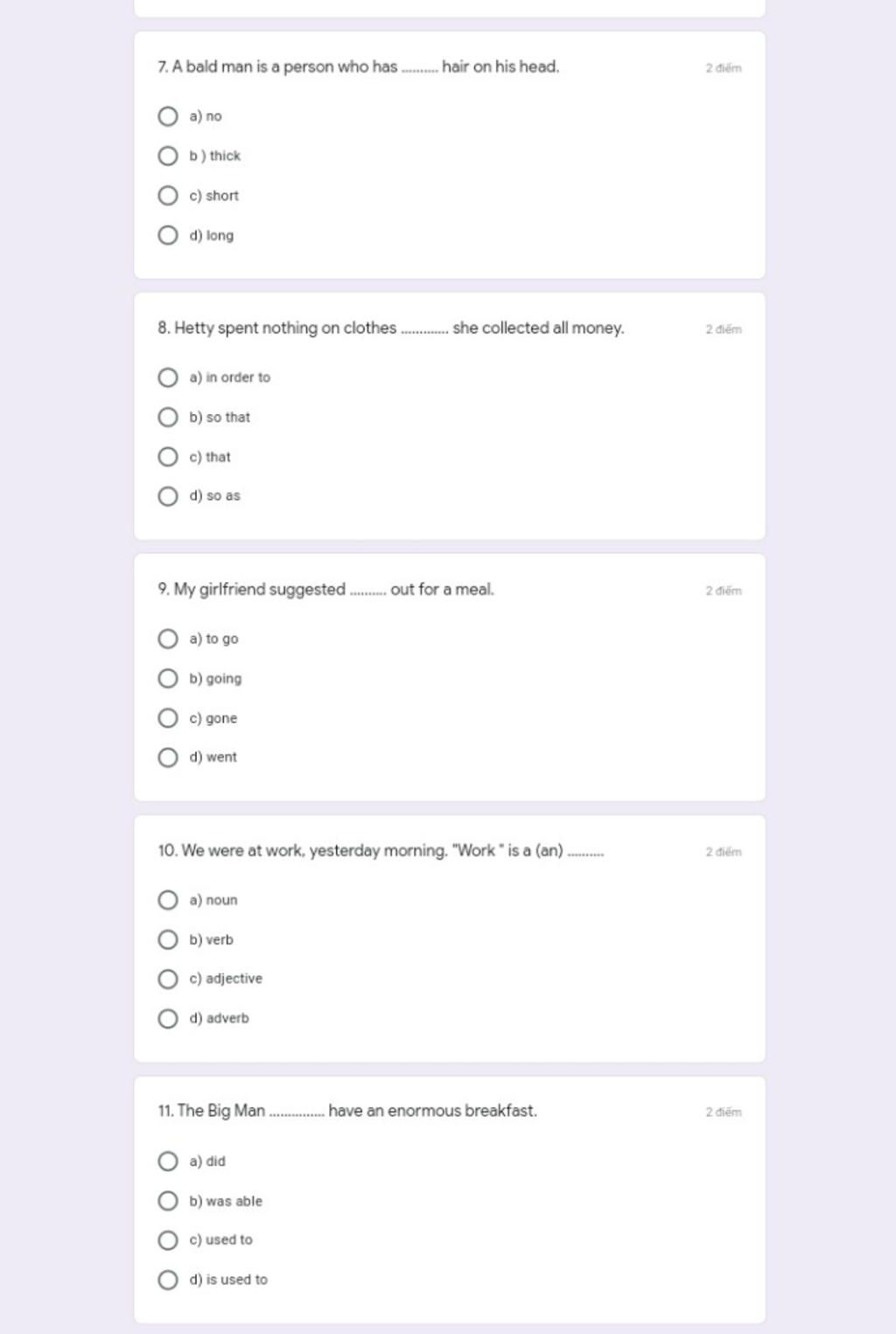
Task: Select 'a) no' for question 7
Action: tap(168, 116)
